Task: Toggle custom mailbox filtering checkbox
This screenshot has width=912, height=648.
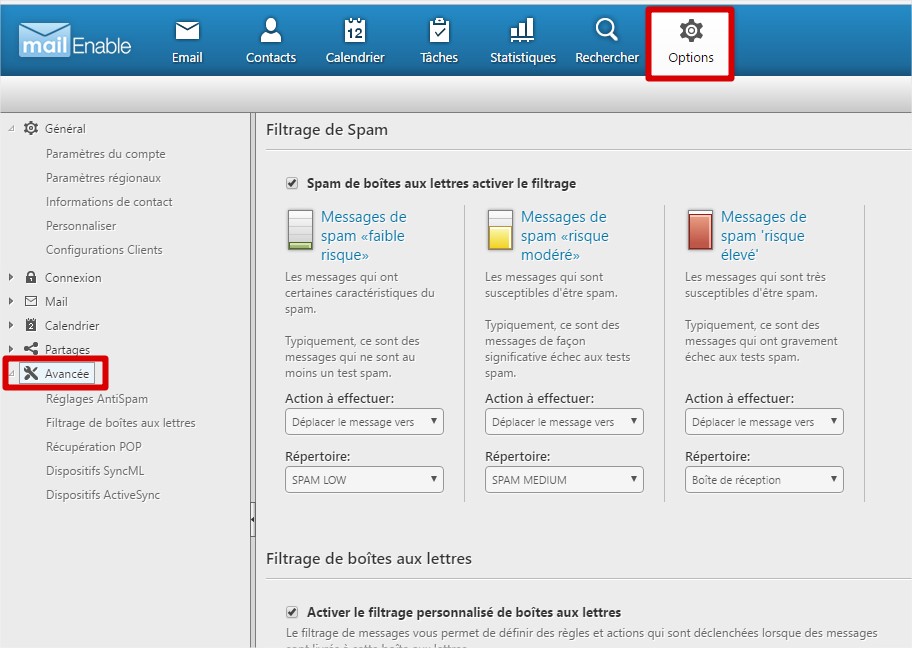Action: click(x=292, y=612)
